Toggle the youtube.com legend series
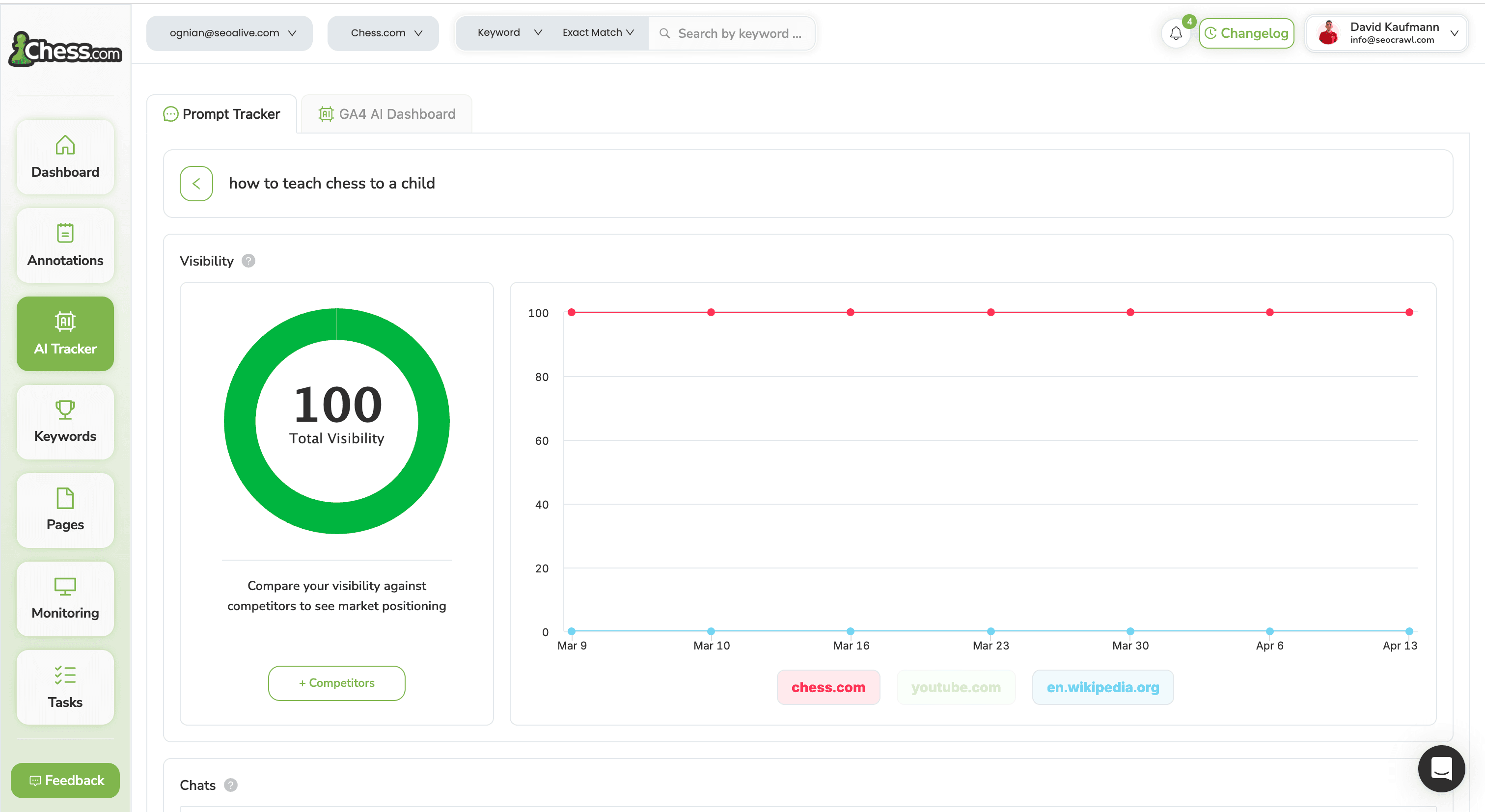1485x812 pixels. [956, 687]
